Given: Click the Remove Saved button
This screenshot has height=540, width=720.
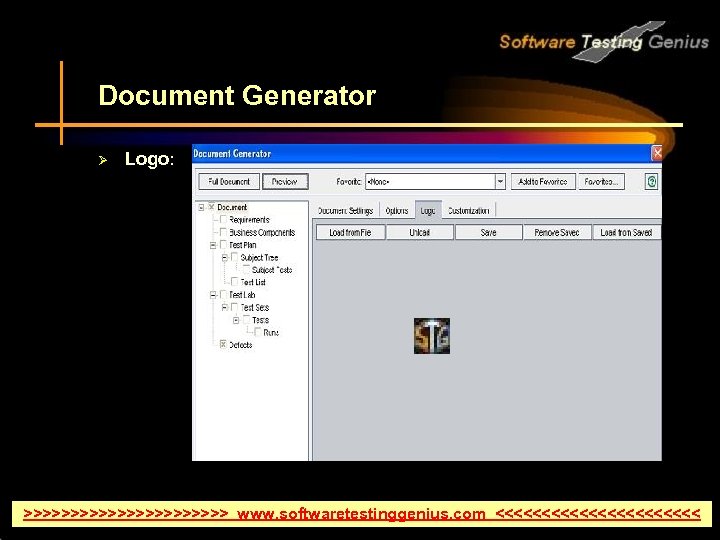Looking at the screenshot, I should pos(557,232).
